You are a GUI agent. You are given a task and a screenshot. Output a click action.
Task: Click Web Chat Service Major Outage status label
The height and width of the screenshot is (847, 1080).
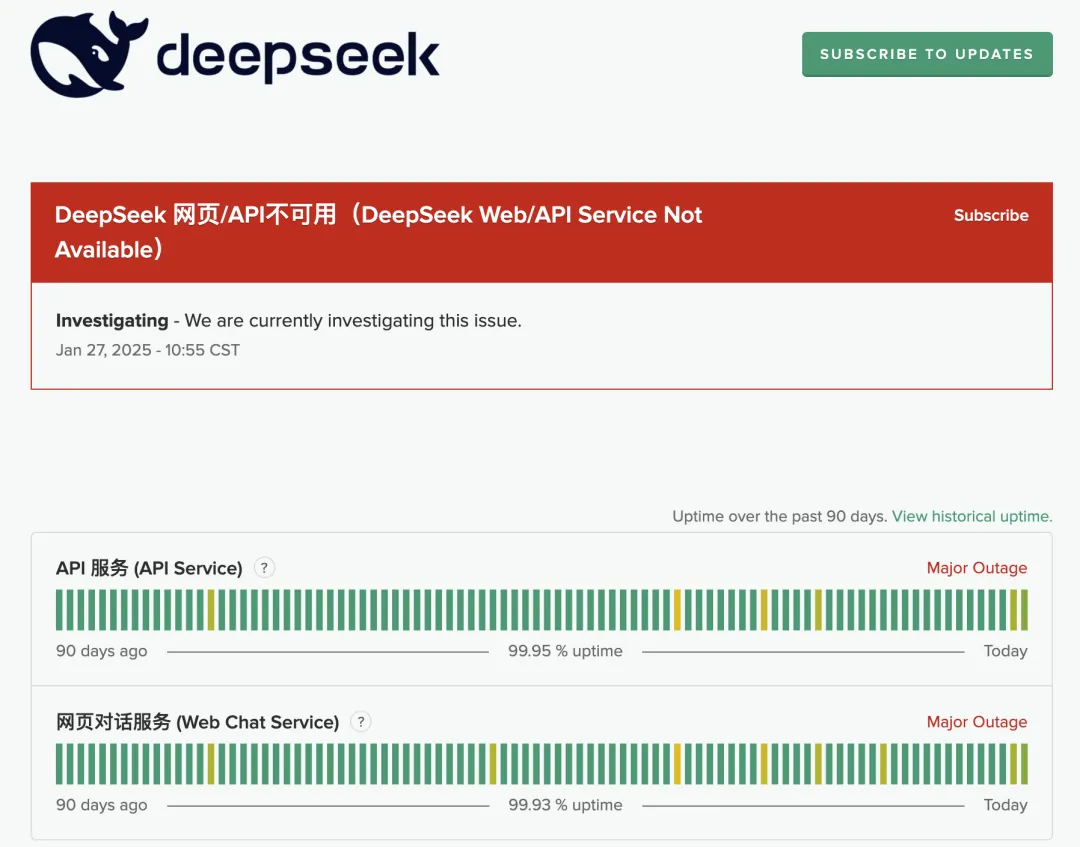(977, 722)
